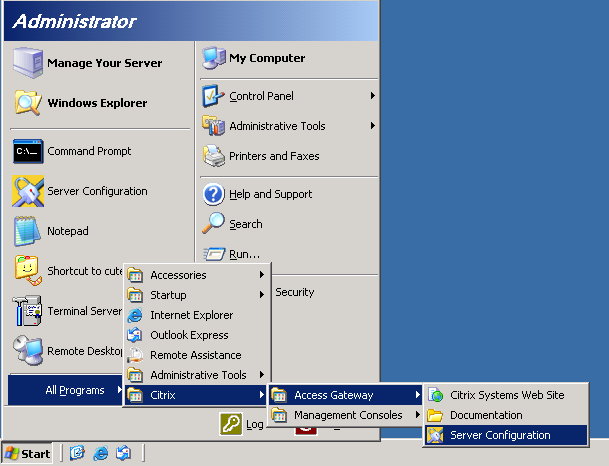Click the Log Off key icon

(231, 424)
